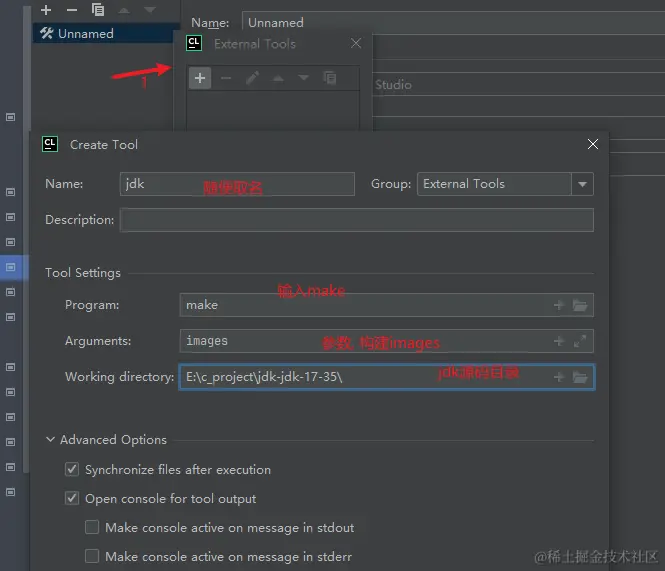
Task: Click the Group combo box showing External Tools
Action: tap(505, 184)
